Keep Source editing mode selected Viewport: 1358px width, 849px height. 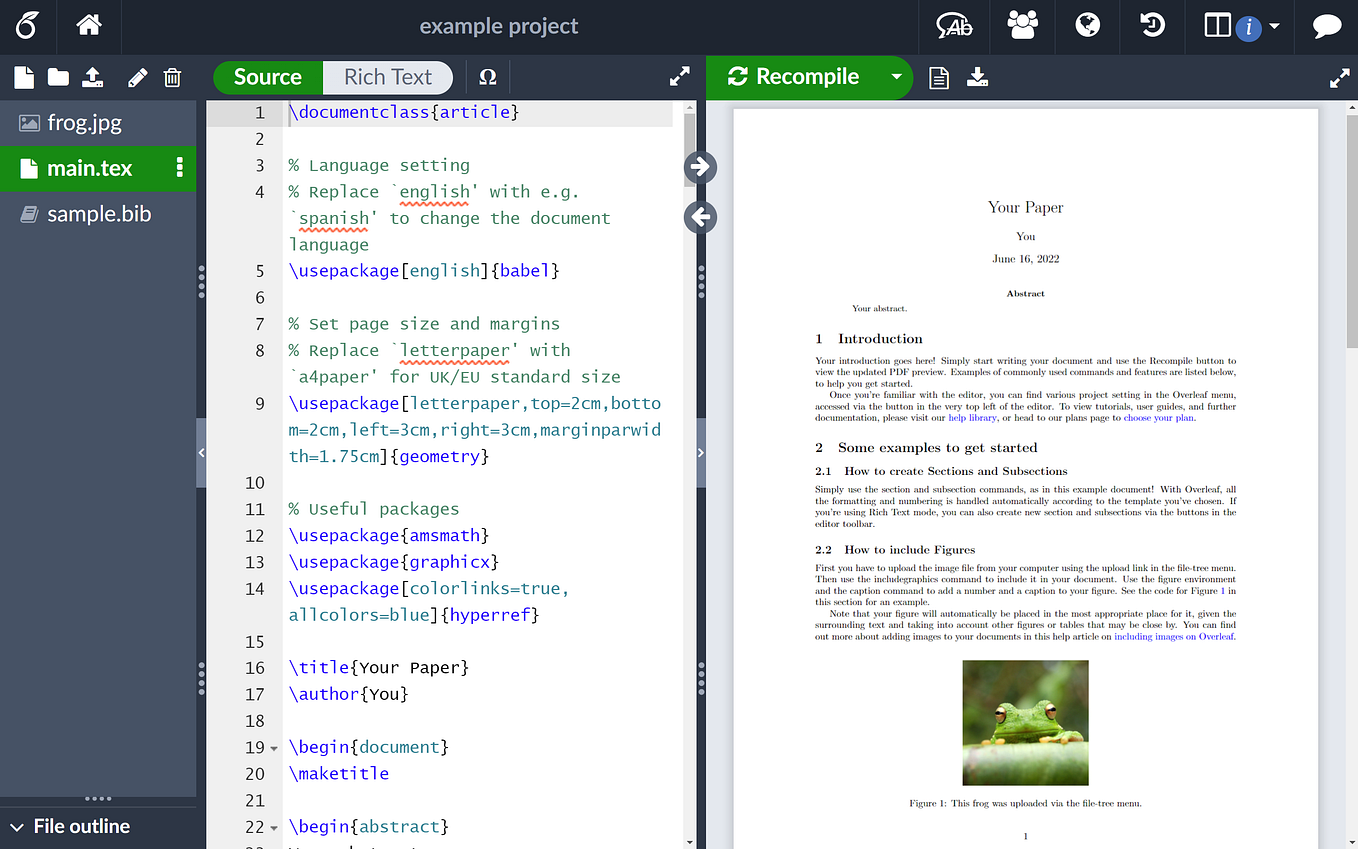(x=267, y=76)
